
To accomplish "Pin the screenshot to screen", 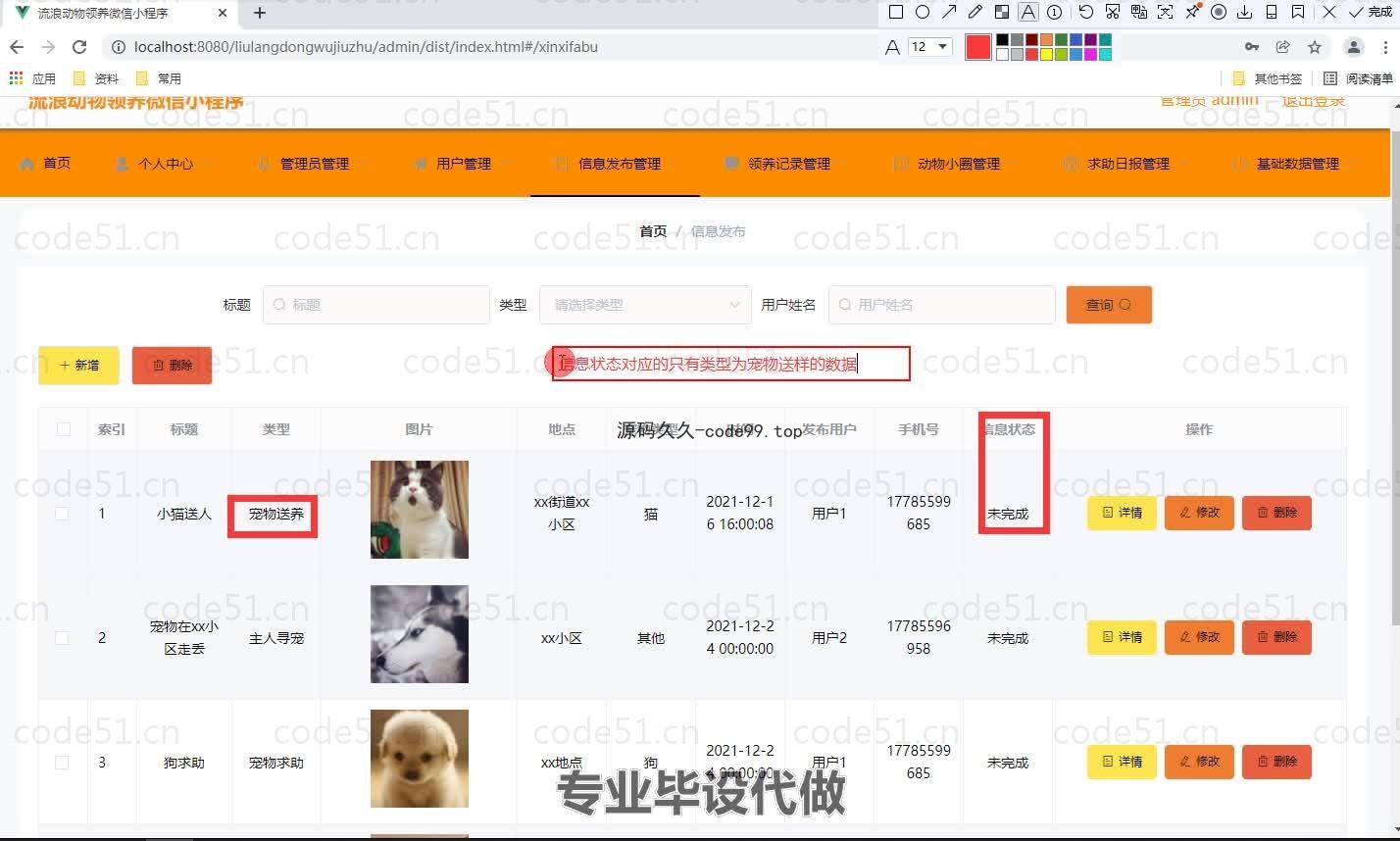I will [x=1192, y=12].
